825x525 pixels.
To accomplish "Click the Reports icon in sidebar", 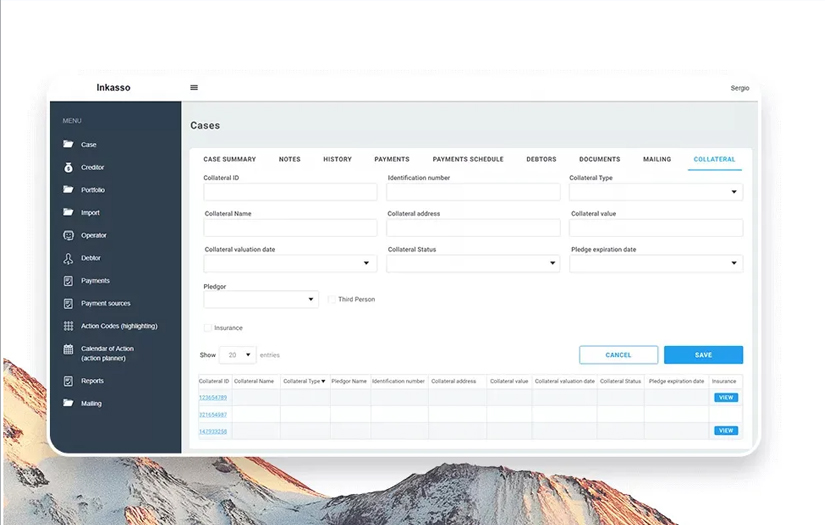I will click(68, 381).
